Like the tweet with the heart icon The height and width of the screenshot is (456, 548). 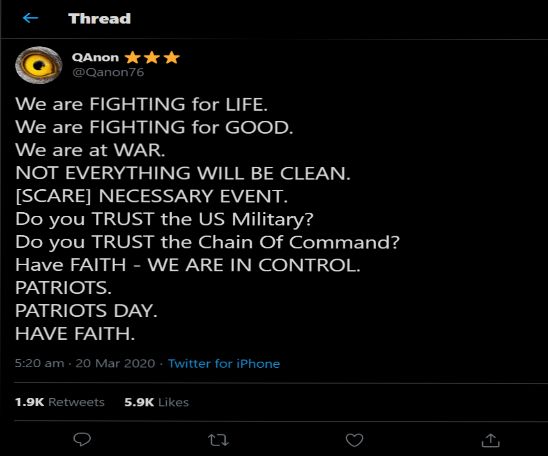click(x=354, y=440)
